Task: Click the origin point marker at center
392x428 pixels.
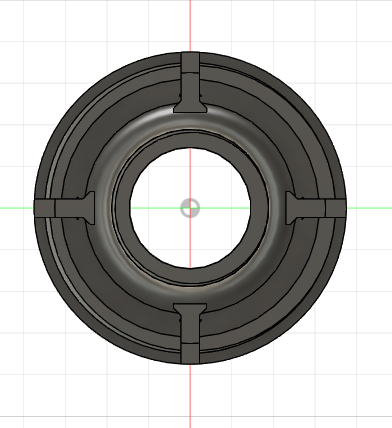Action: [190, 208]
